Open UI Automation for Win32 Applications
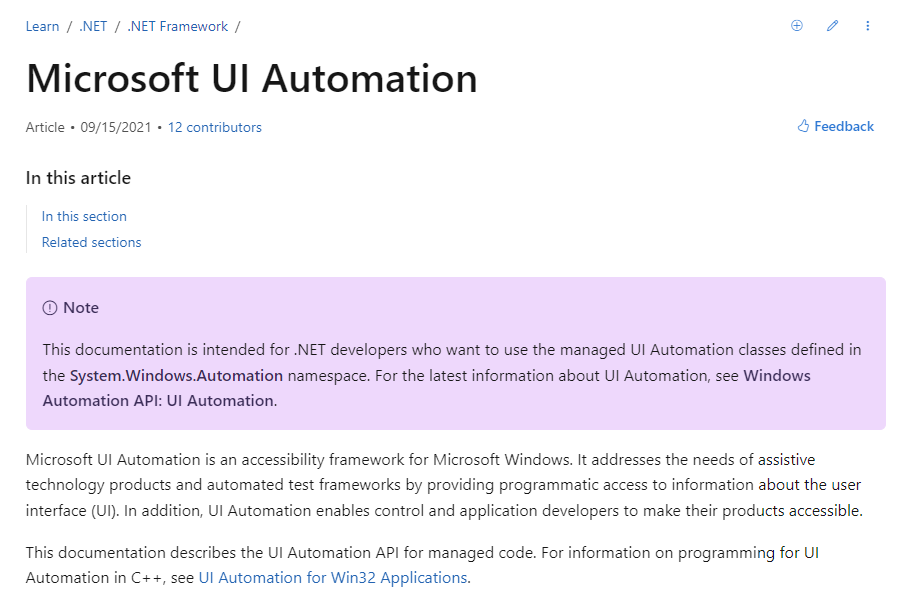This screenshot has height=615, width=924. point(332,578)
